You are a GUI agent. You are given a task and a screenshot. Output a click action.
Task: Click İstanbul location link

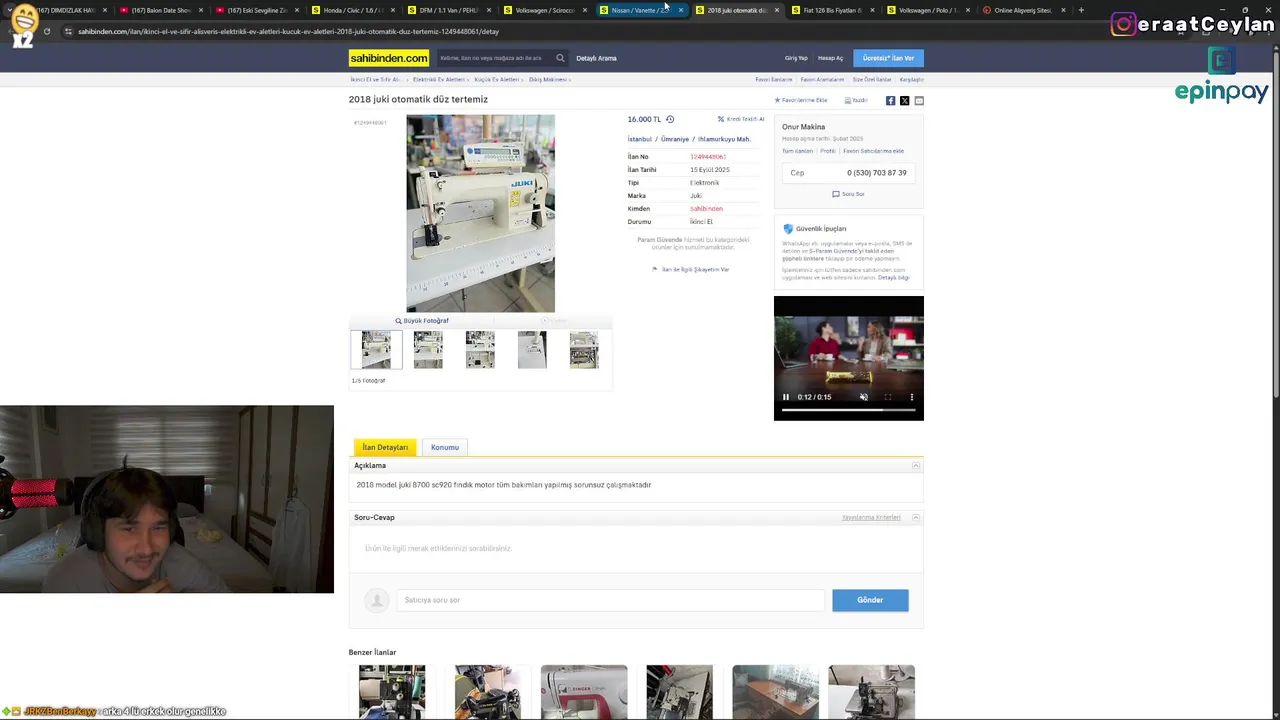(639, 139)
